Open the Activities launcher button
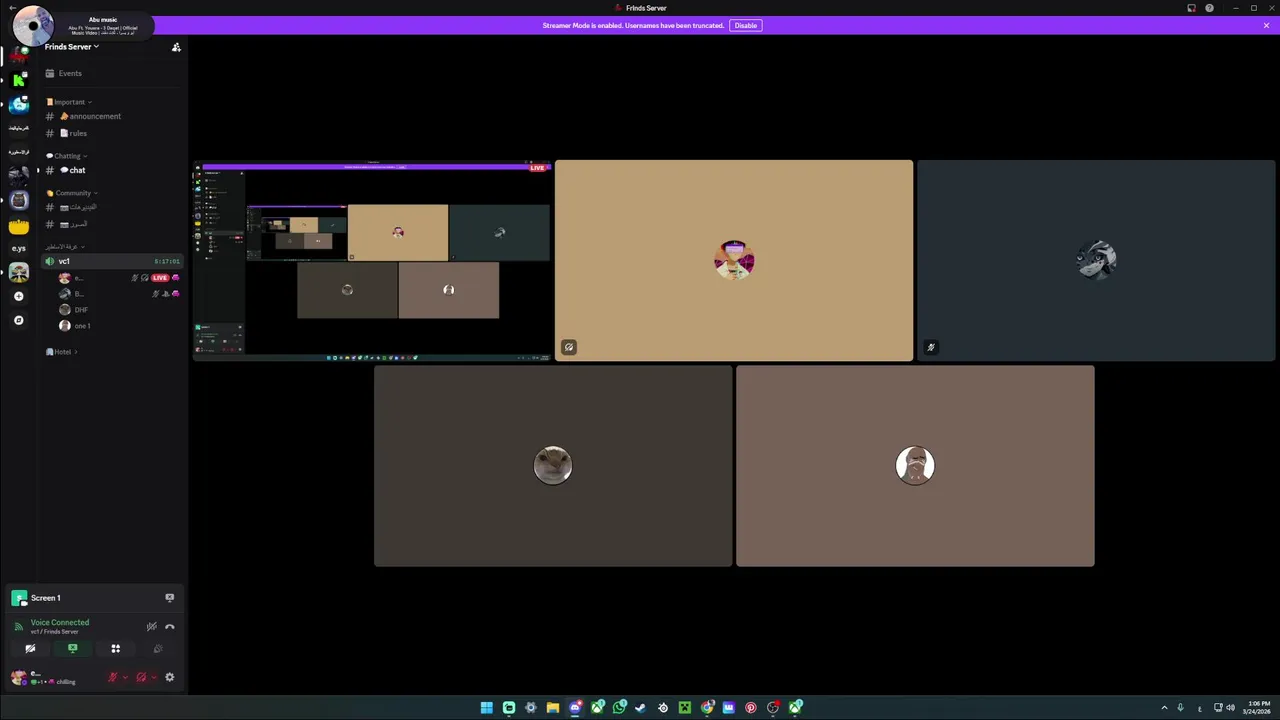 (x=115, y=649)
